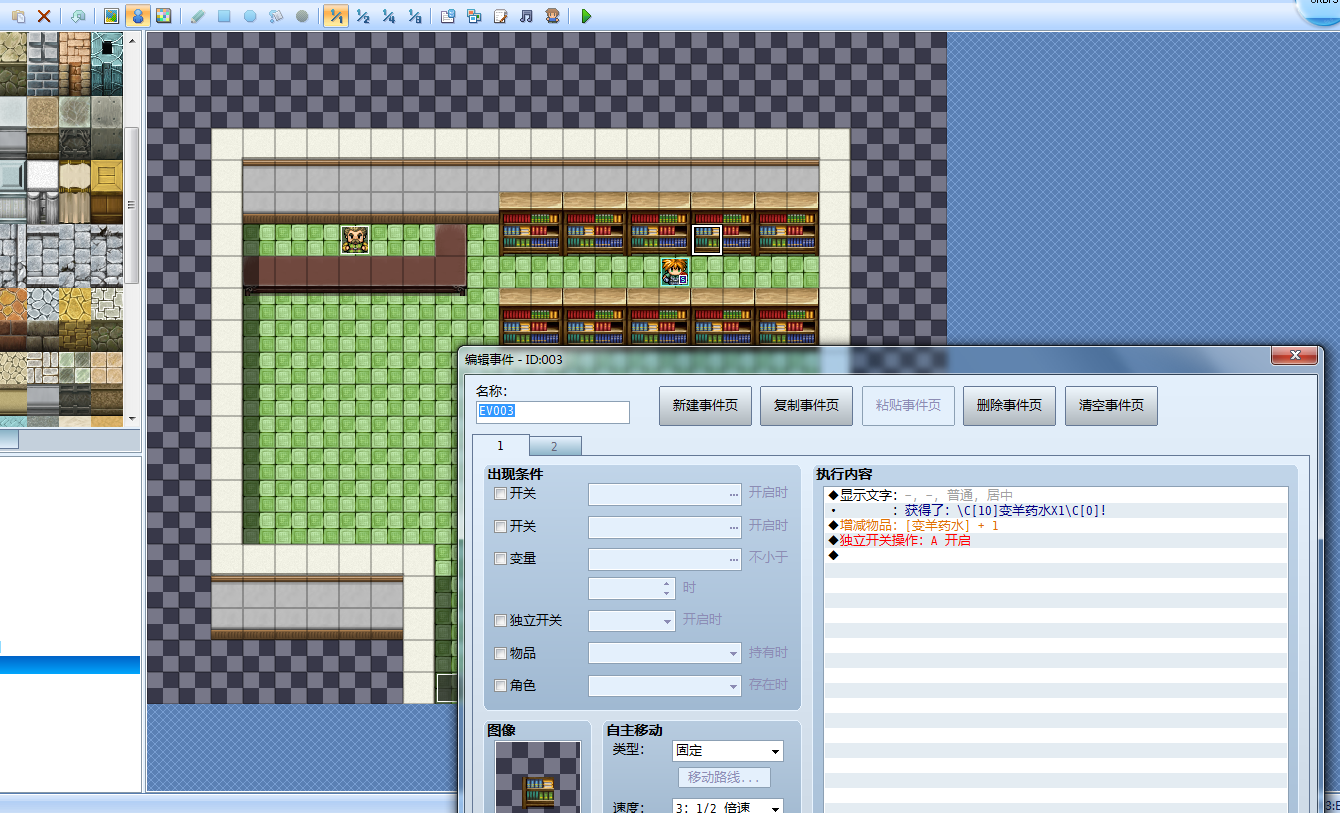Enable the first 开关 condition checkbox
Image resolution: width=1340 pixels, height=813 pixels.
coord(500,494)
